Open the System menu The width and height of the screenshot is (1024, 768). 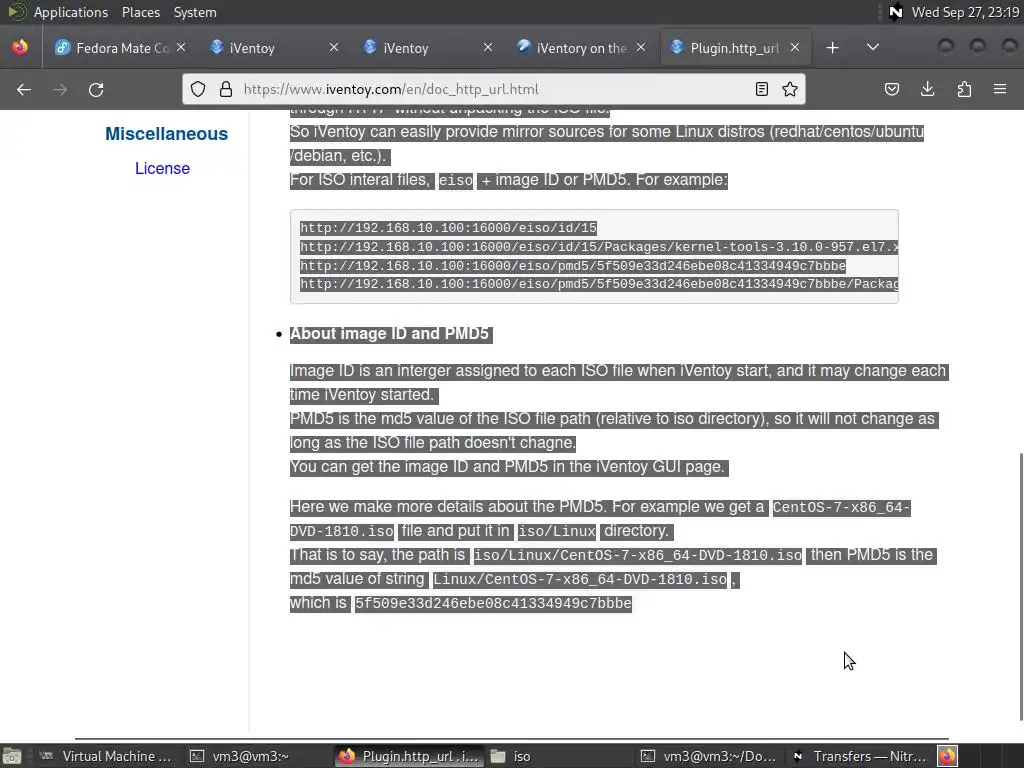pos(195,12)
